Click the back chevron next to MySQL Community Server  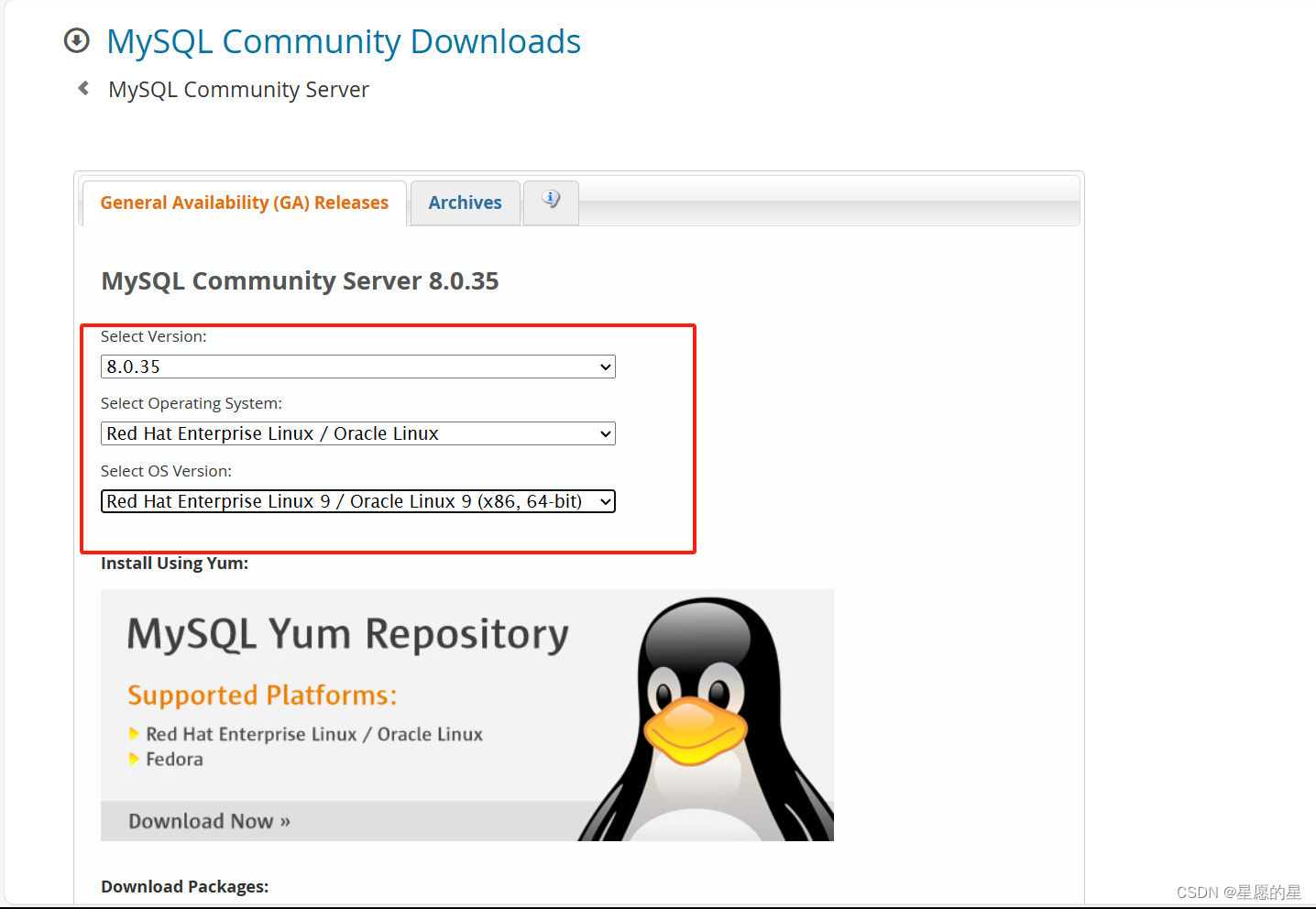[x=82, y=88]
